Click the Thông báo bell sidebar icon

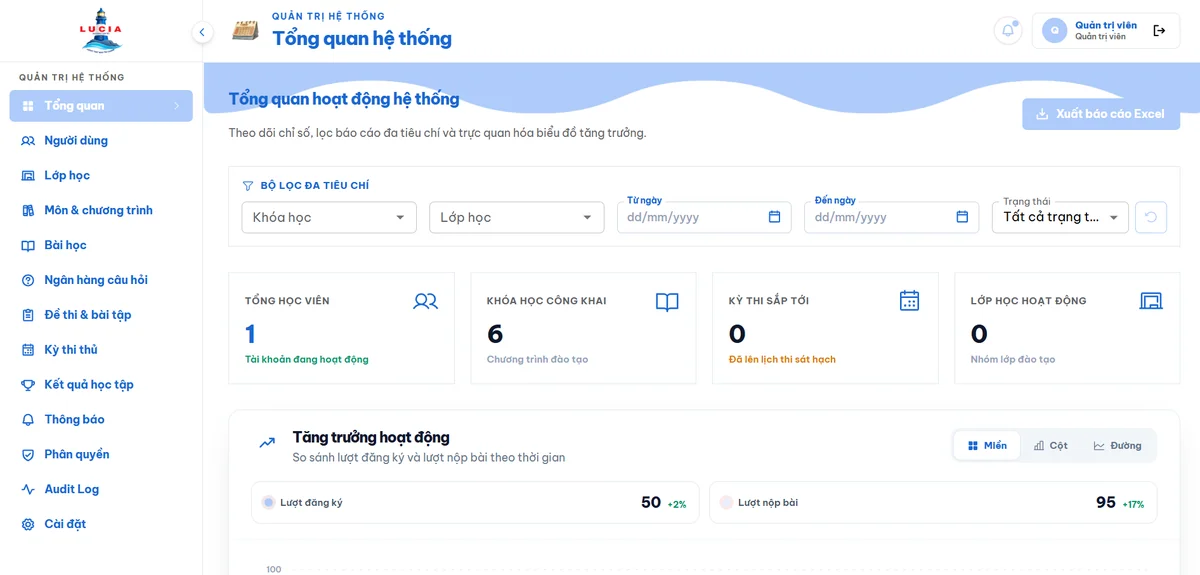coord(28,420)
